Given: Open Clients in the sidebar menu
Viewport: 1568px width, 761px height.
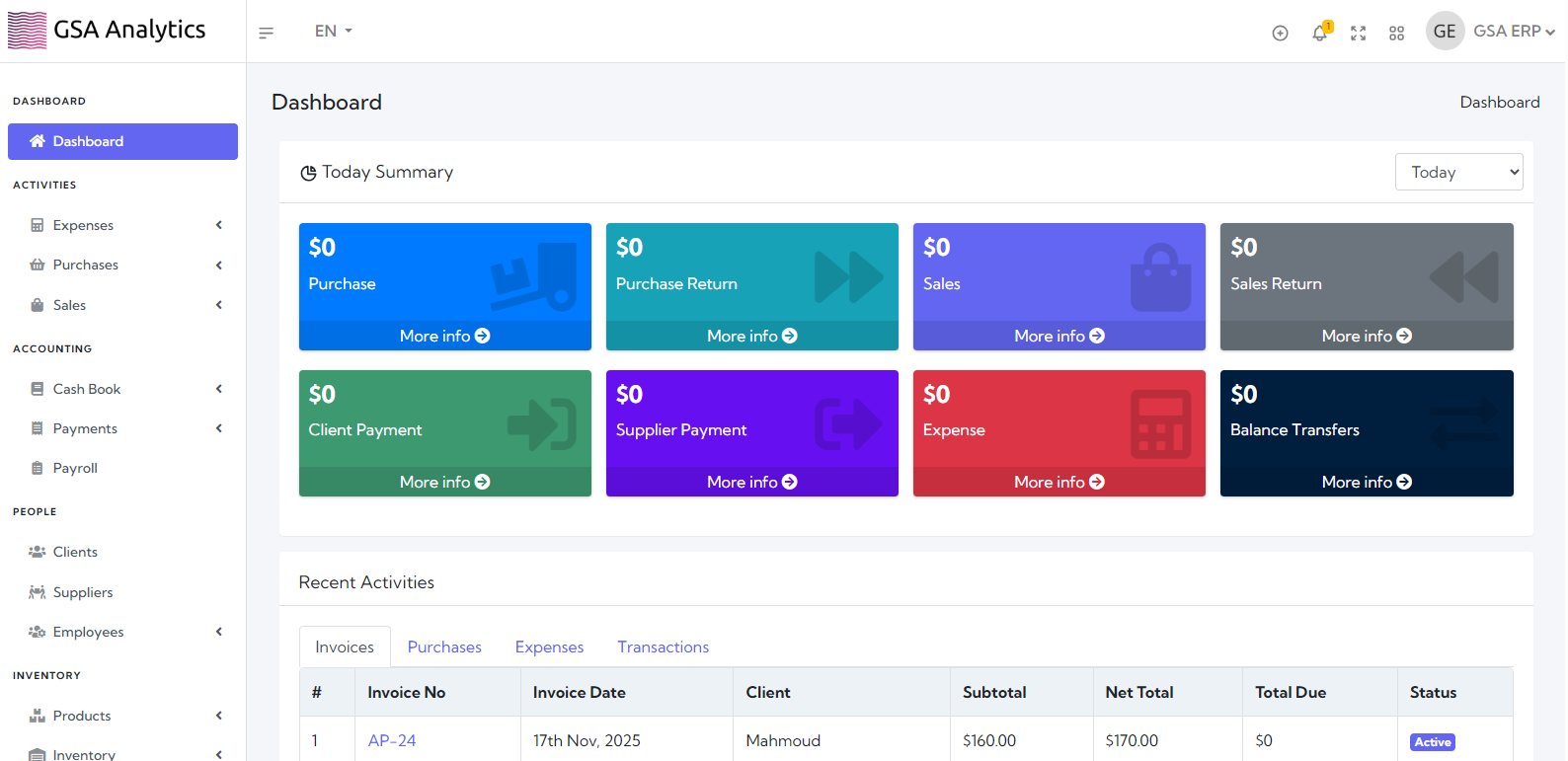Looking at the screenshot, I should pos(122,552).
